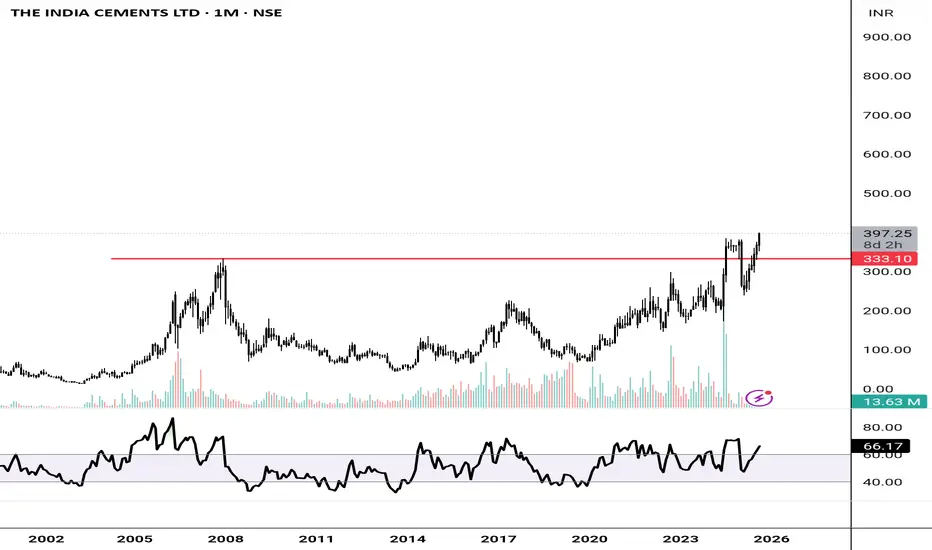The width and height of the screenshot is (932, 550).
Task: Click the chart title THE INDIA CEMENTS LTD
Action: pos(105,13)
